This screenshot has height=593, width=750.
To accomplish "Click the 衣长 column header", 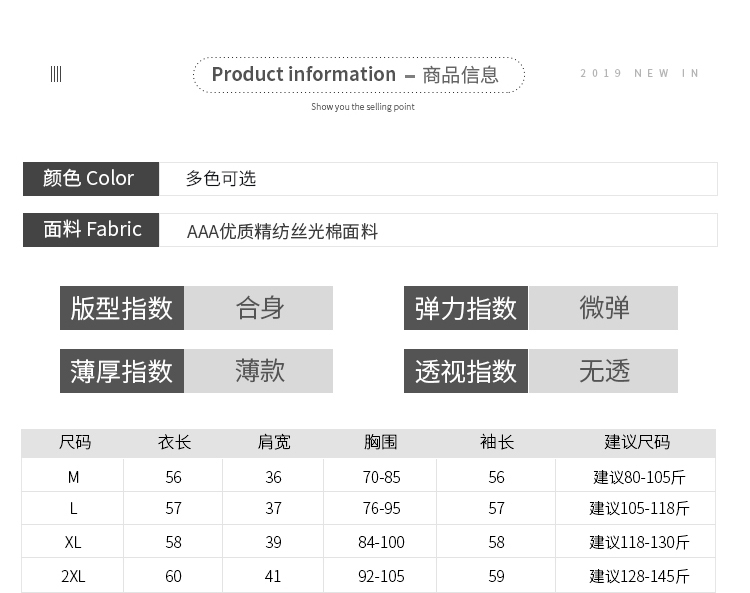I will tap(174, 442).
